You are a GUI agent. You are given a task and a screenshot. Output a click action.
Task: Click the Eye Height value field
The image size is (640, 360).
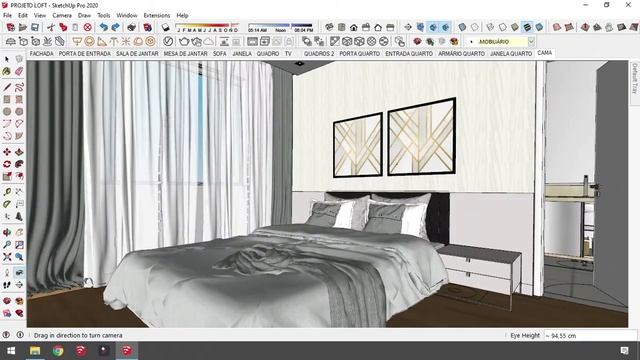coord(590,336)
